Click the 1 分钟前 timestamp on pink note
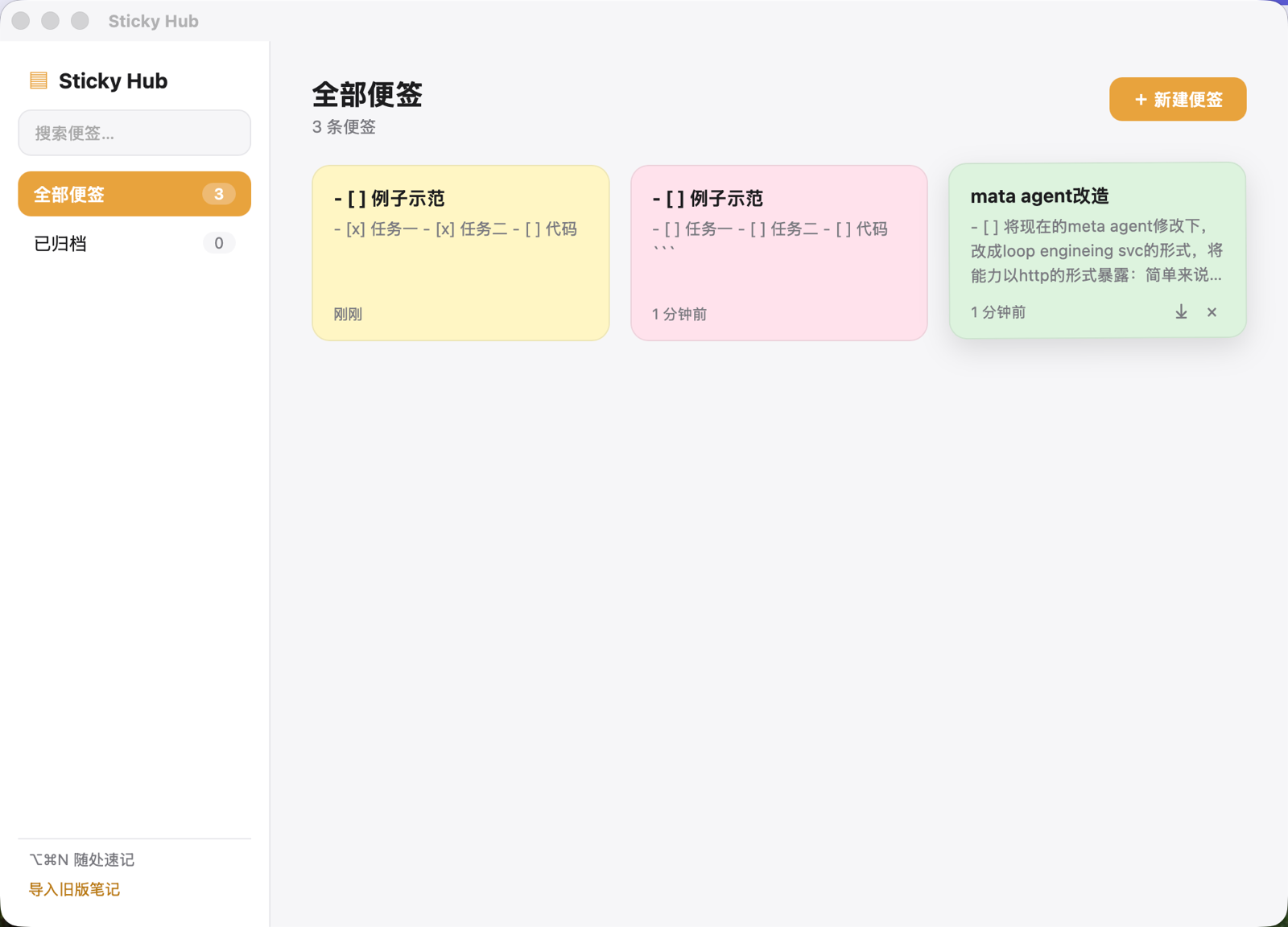This screenshot has height=927, width=1288. point(679,314)
